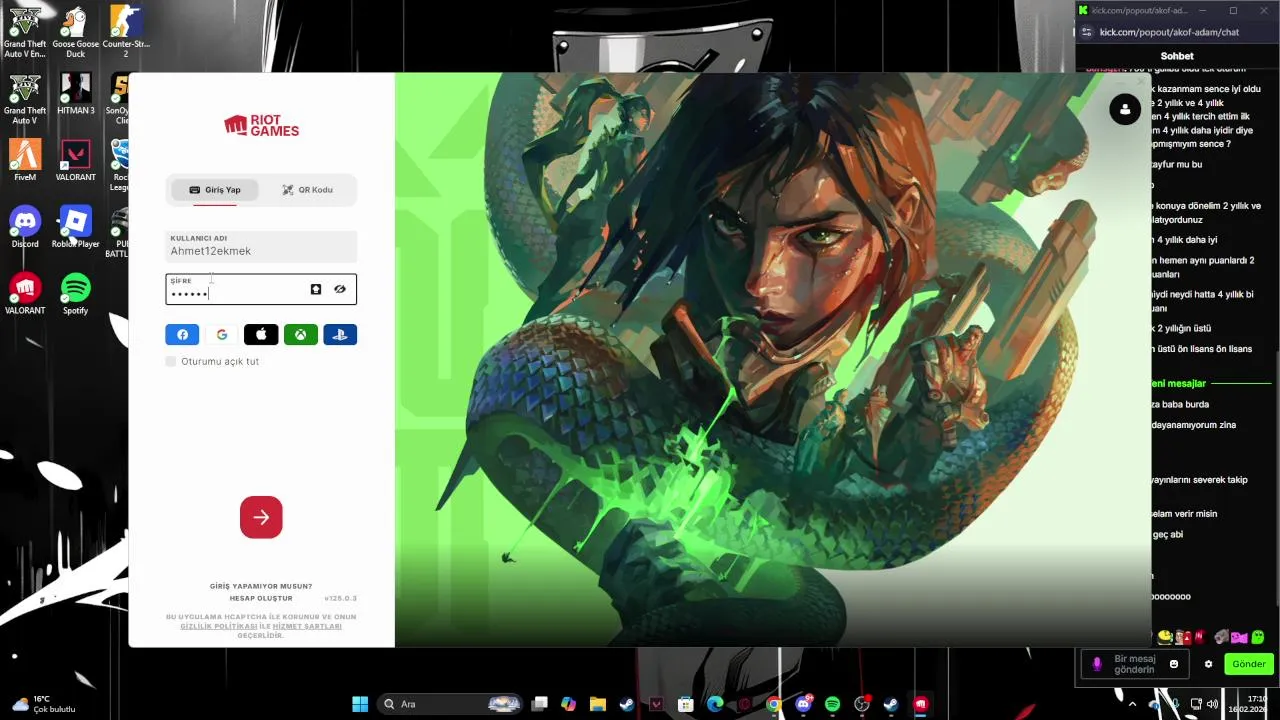Viewport: 1280px width, 720px height.
Task: Open the weather widget showing 16°C
Action: point(43,704)
